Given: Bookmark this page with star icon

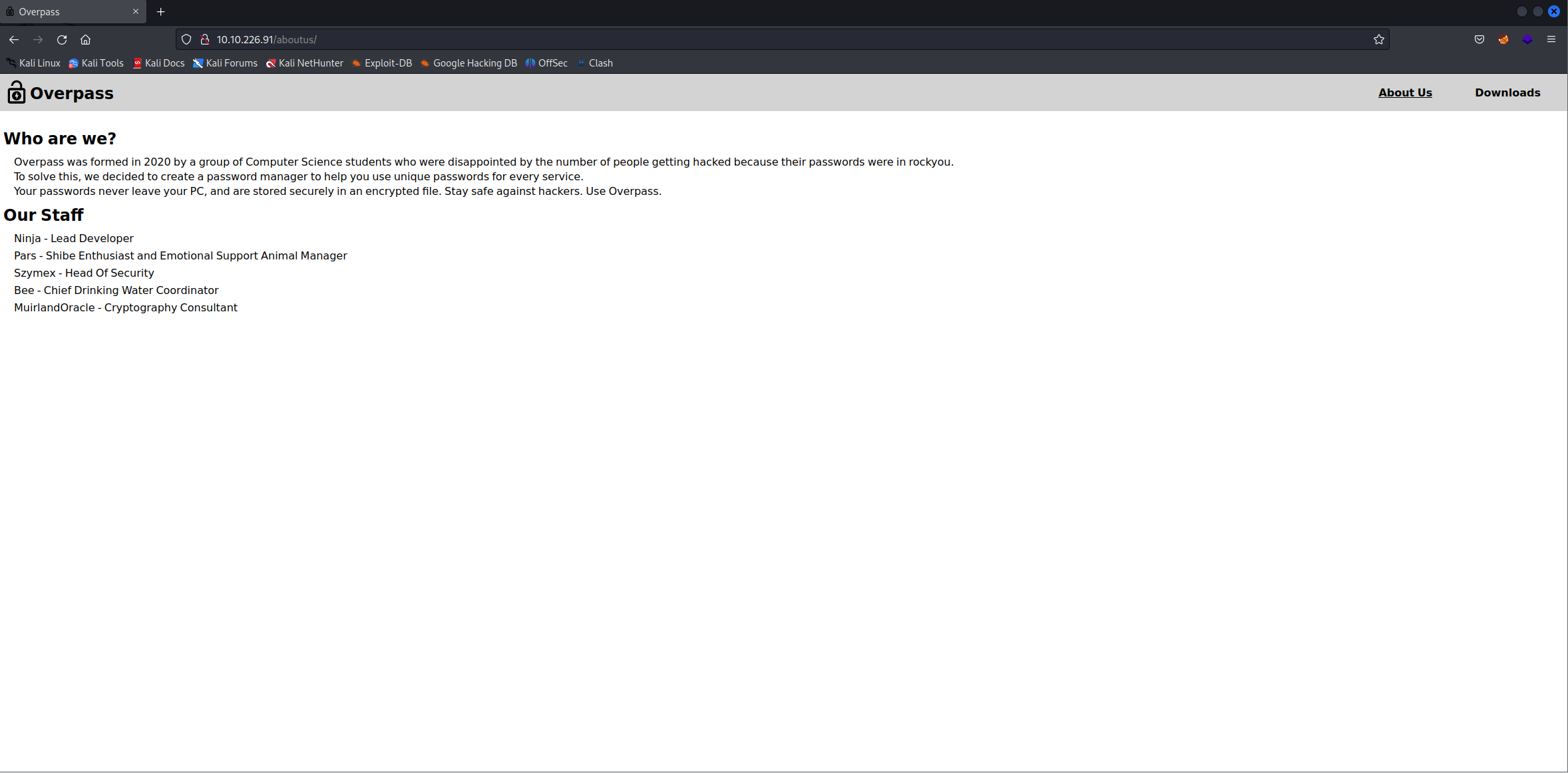Looking at the screenshot, I should (1378, 40).
